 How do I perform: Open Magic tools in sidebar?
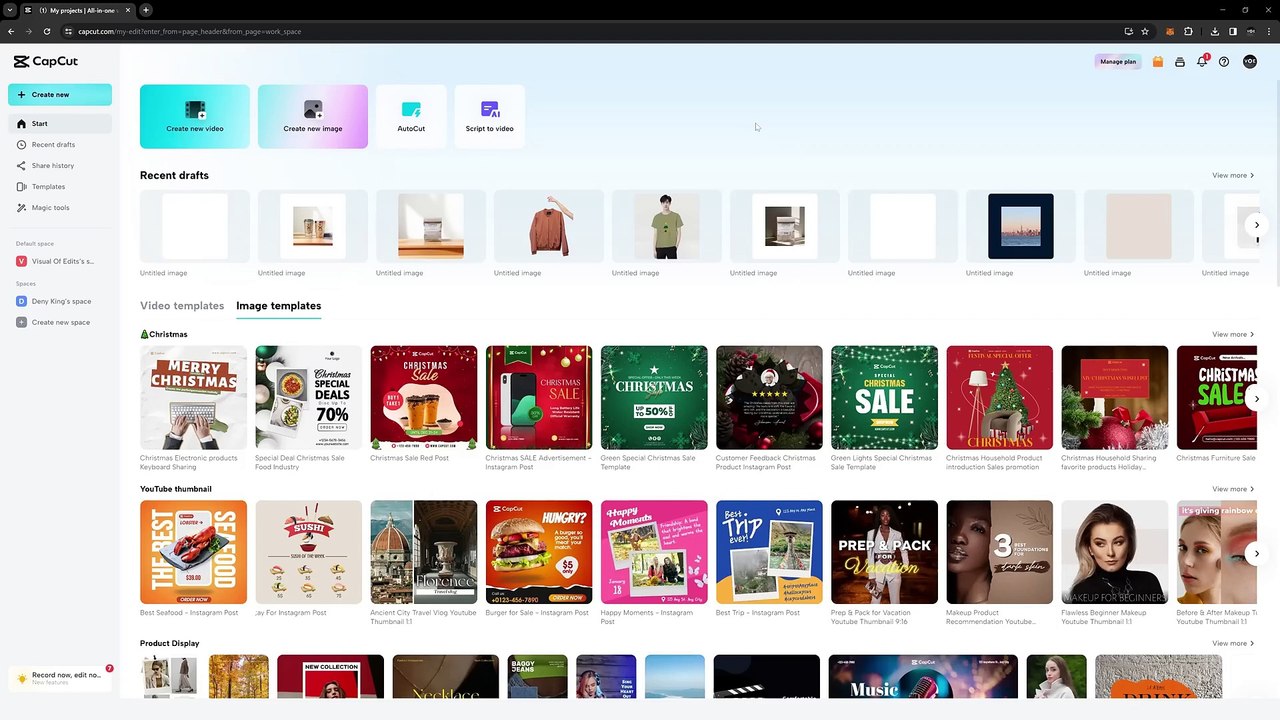[x=60, y=207]
